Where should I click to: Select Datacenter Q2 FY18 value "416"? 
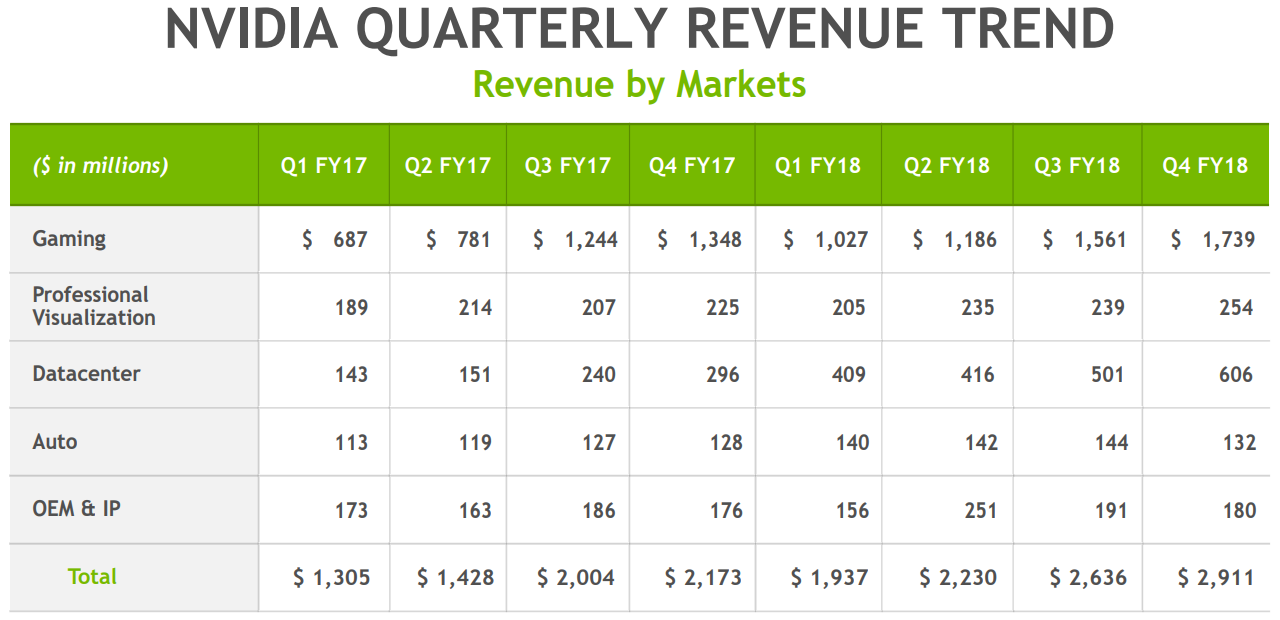pyautogui.click(x=977, y=375)
